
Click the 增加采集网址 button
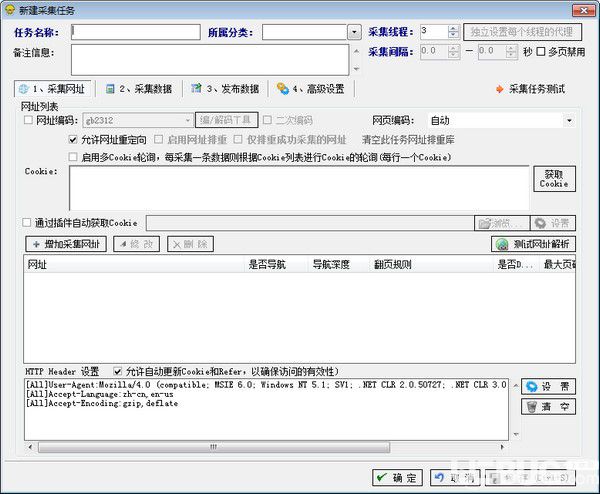click(x=66, y=244)
